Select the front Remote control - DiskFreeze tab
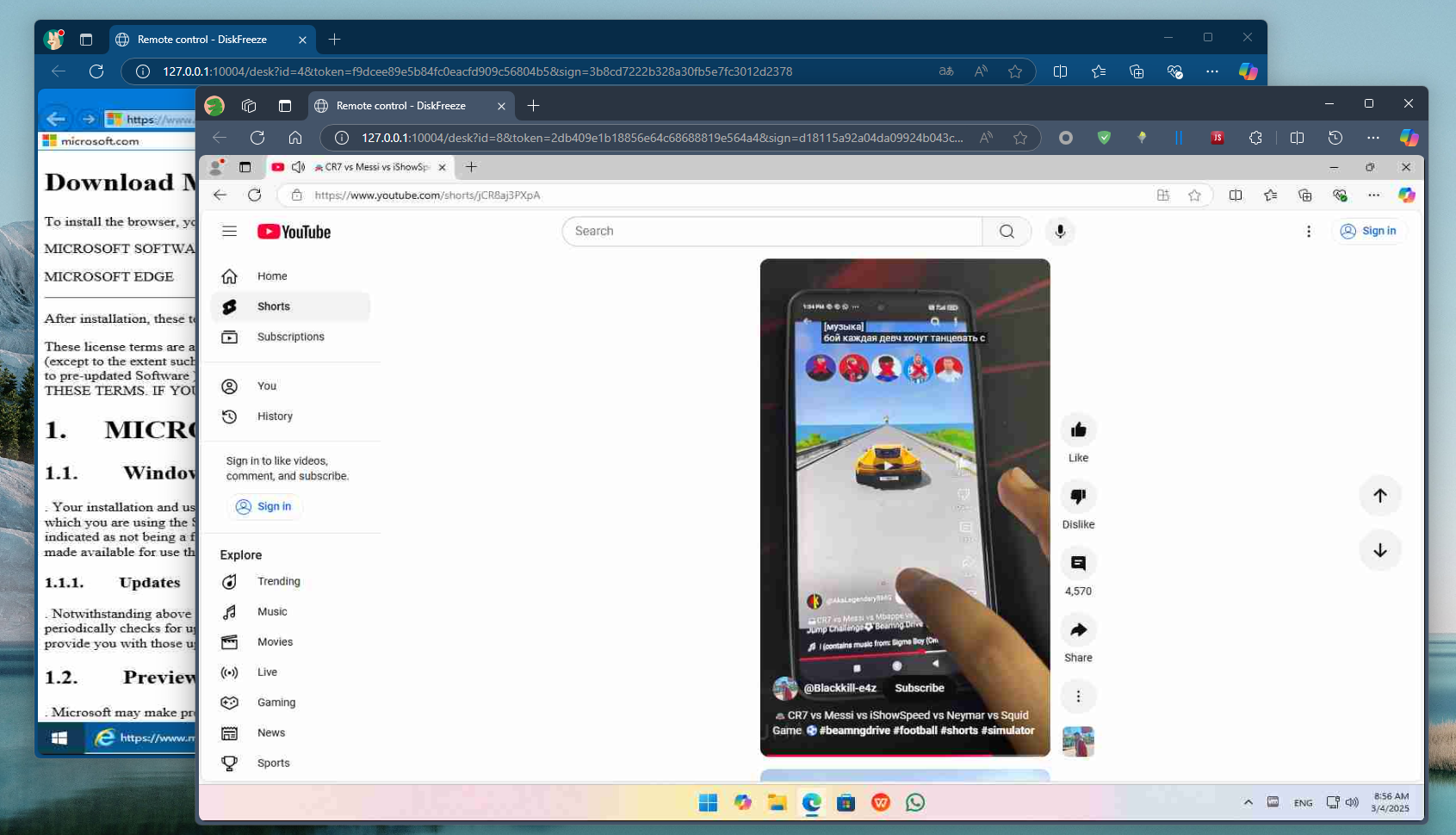The width and height of the screenshot is (1456, 835). pos(411,106)
